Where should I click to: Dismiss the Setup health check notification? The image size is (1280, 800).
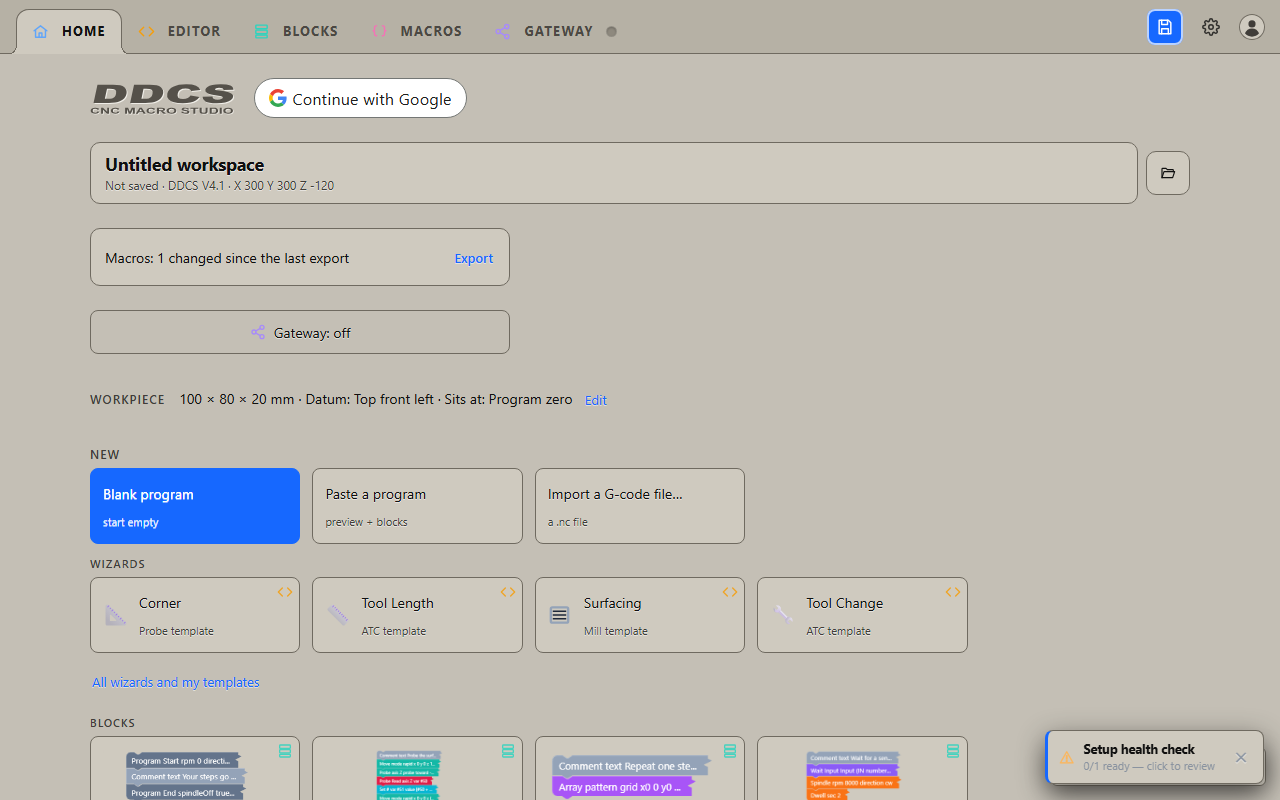(x=1241, y=757)
